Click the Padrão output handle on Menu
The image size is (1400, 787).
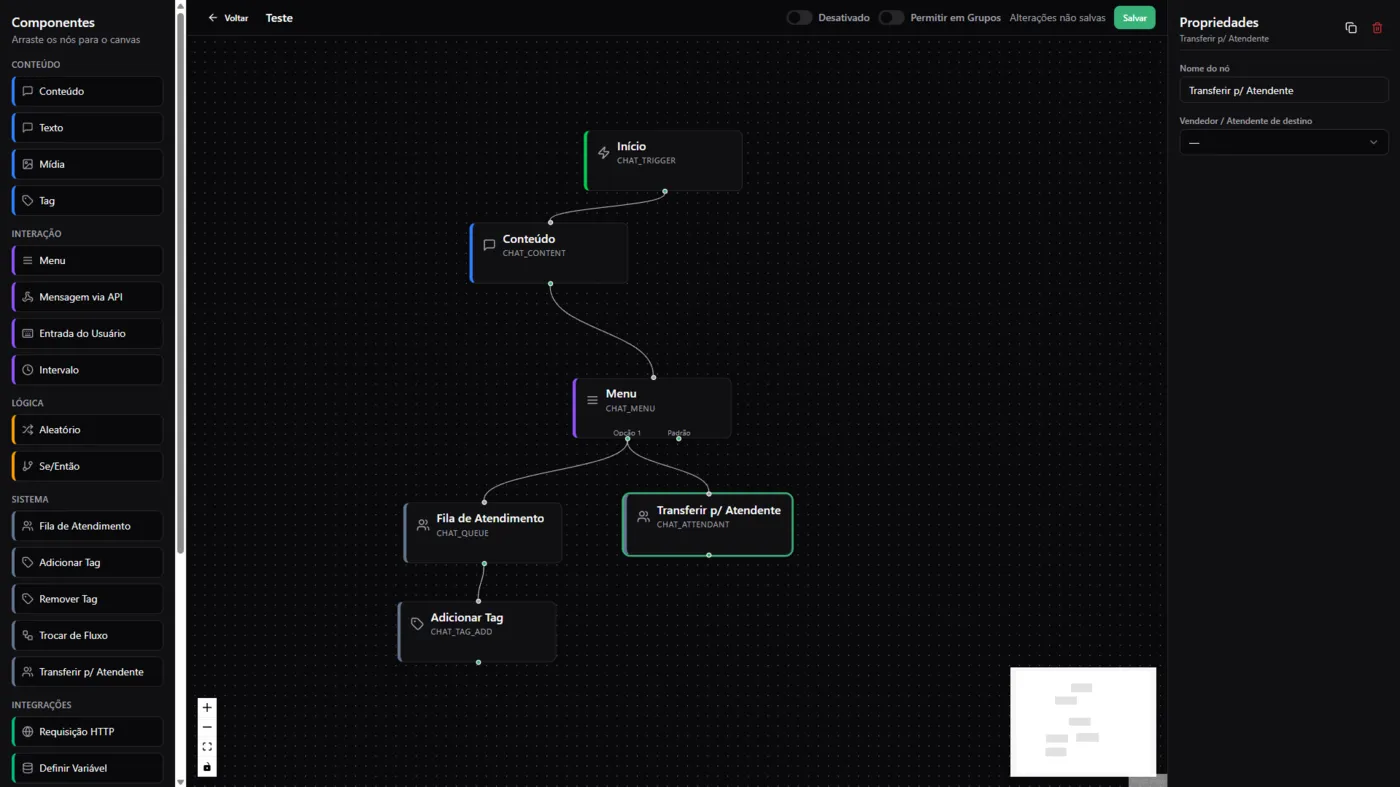point(679,438)
